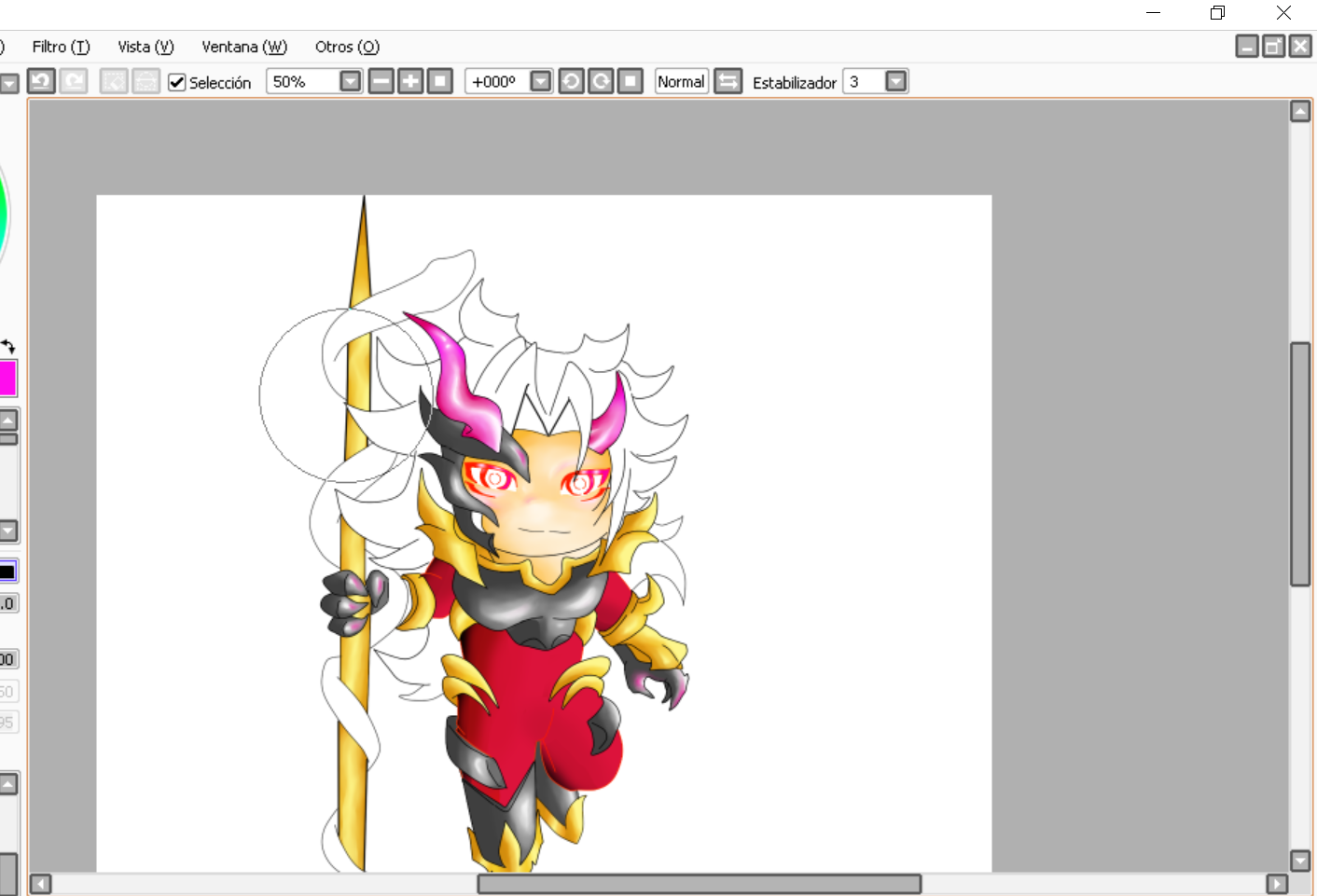The width and height of the screenshot is (1317, 896).
Task: Open the Vista menu
Action: click(x=146, y=47)
